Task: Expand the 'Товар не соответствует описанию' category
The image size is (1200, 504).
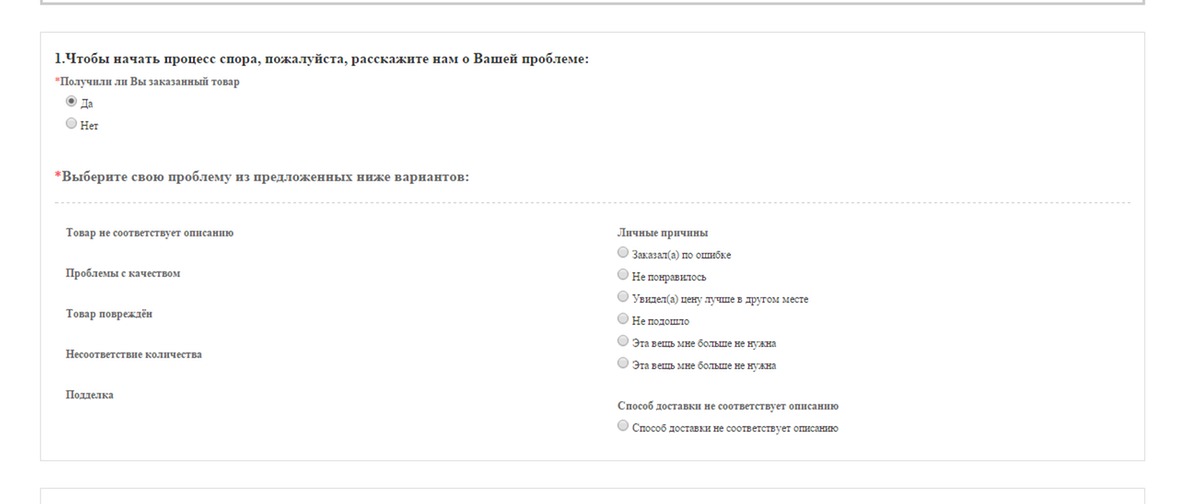Action: [x=150, y=233]
